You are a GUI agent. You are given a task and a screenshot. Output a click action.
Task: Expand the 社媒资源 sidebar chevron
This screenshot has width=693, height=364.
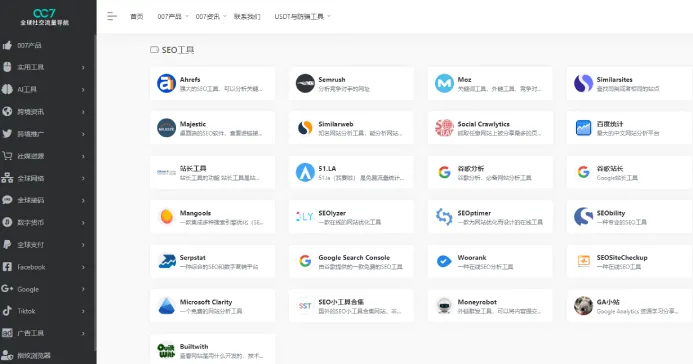(83, 156)
